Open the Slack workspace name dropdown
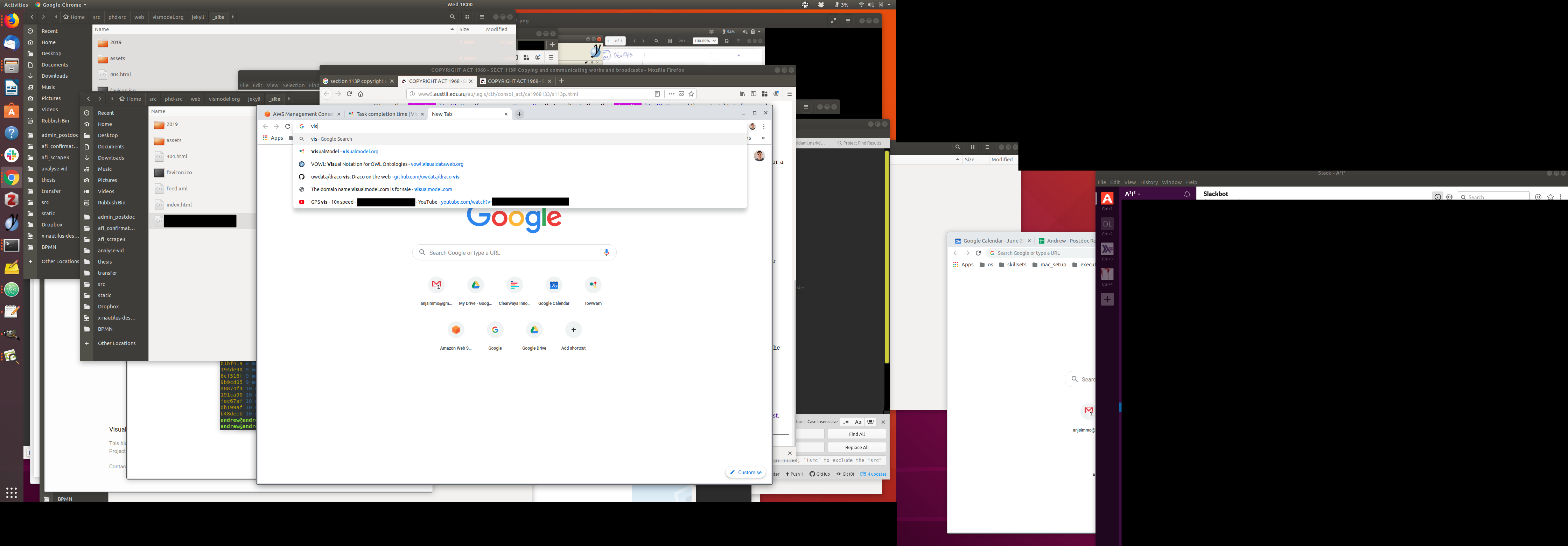The height and width of the screenshot is (546, 1568). [x=1132, y=194]
